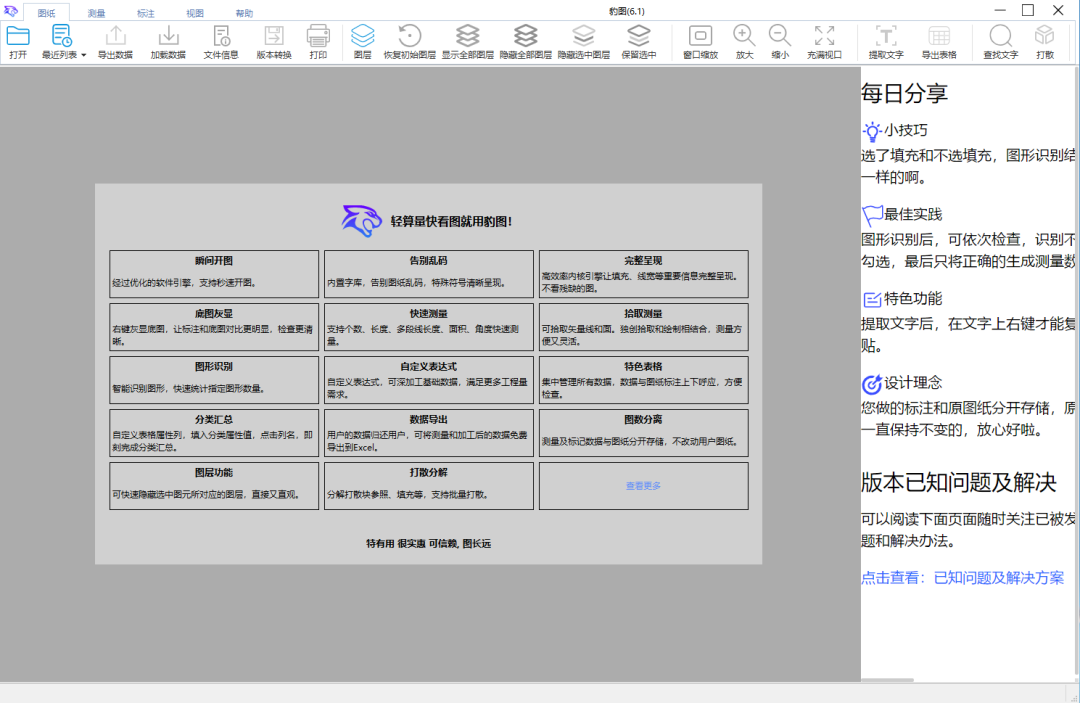Viewport: 1080px width, 703px height.
Task: Click the 特色表格 feature card
Action: [643, 380]
